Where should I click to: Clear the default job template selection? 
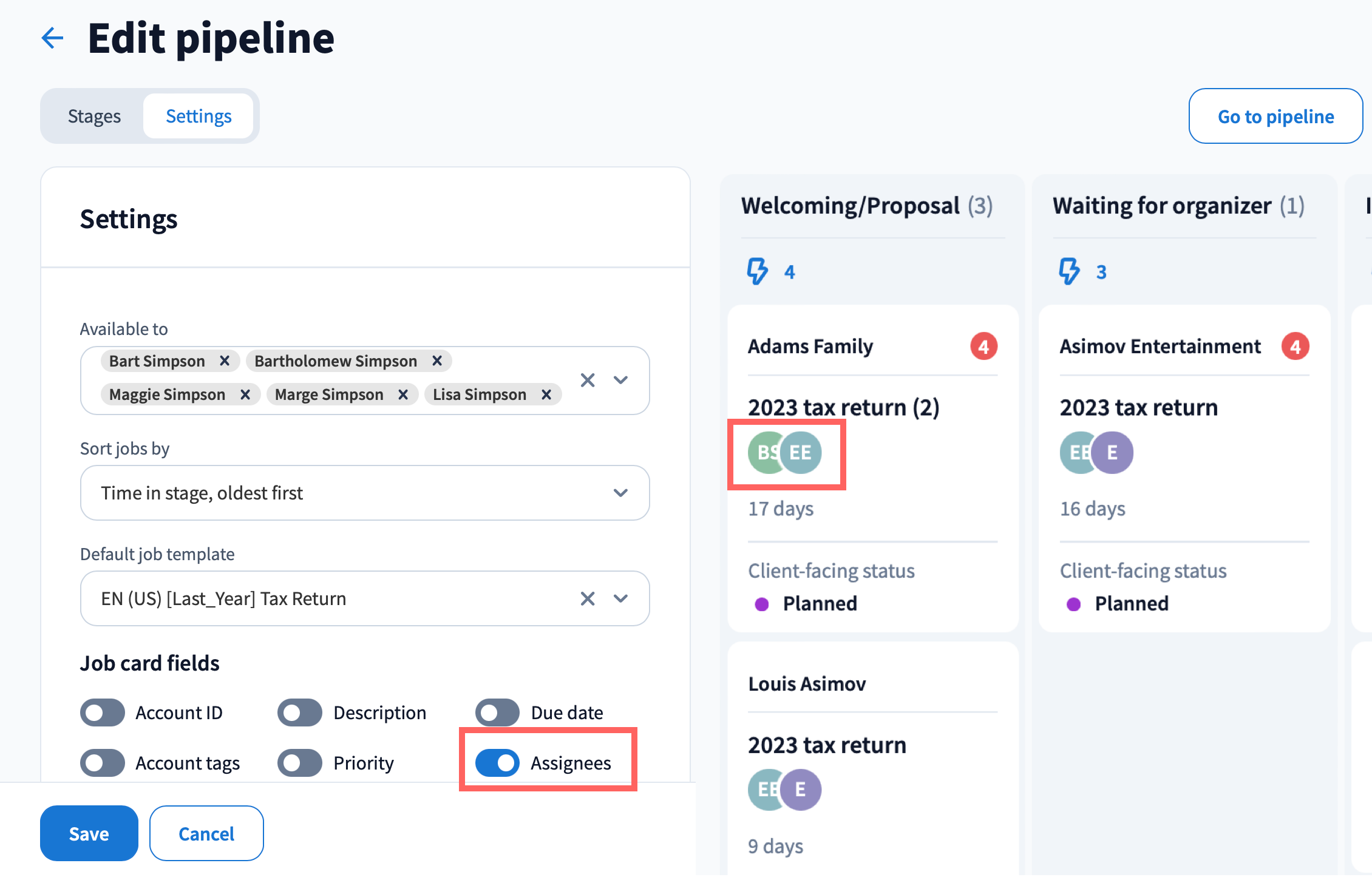587,599
